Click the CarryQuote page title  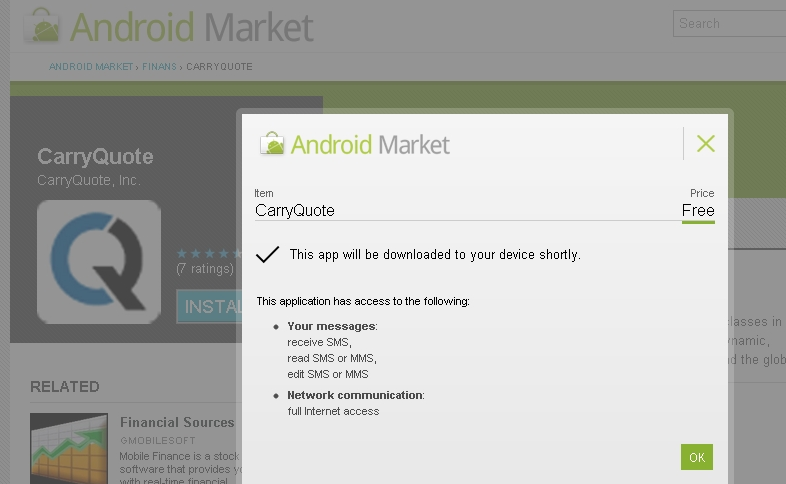[95, 156]
